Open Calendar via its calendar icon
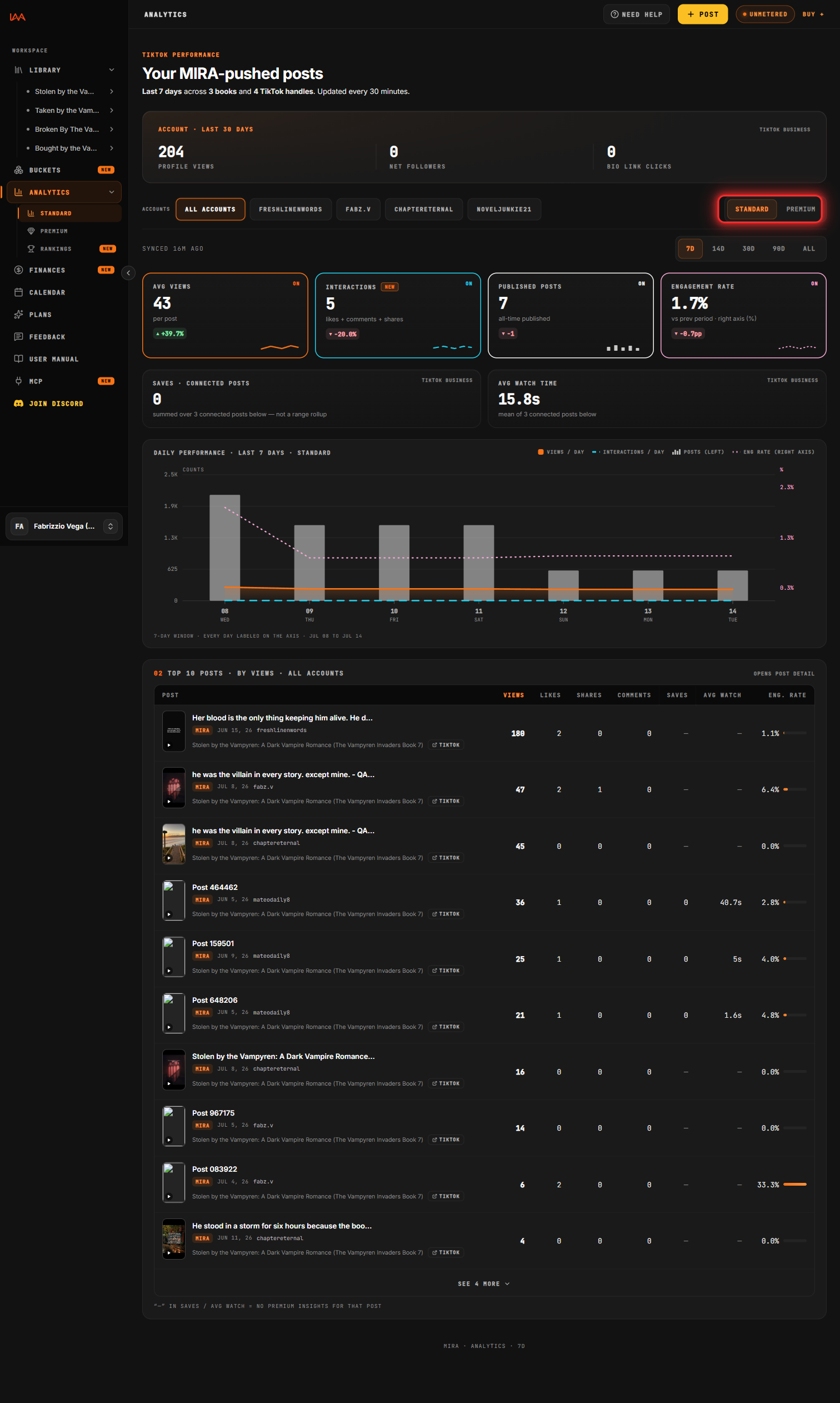 (19, 292)
